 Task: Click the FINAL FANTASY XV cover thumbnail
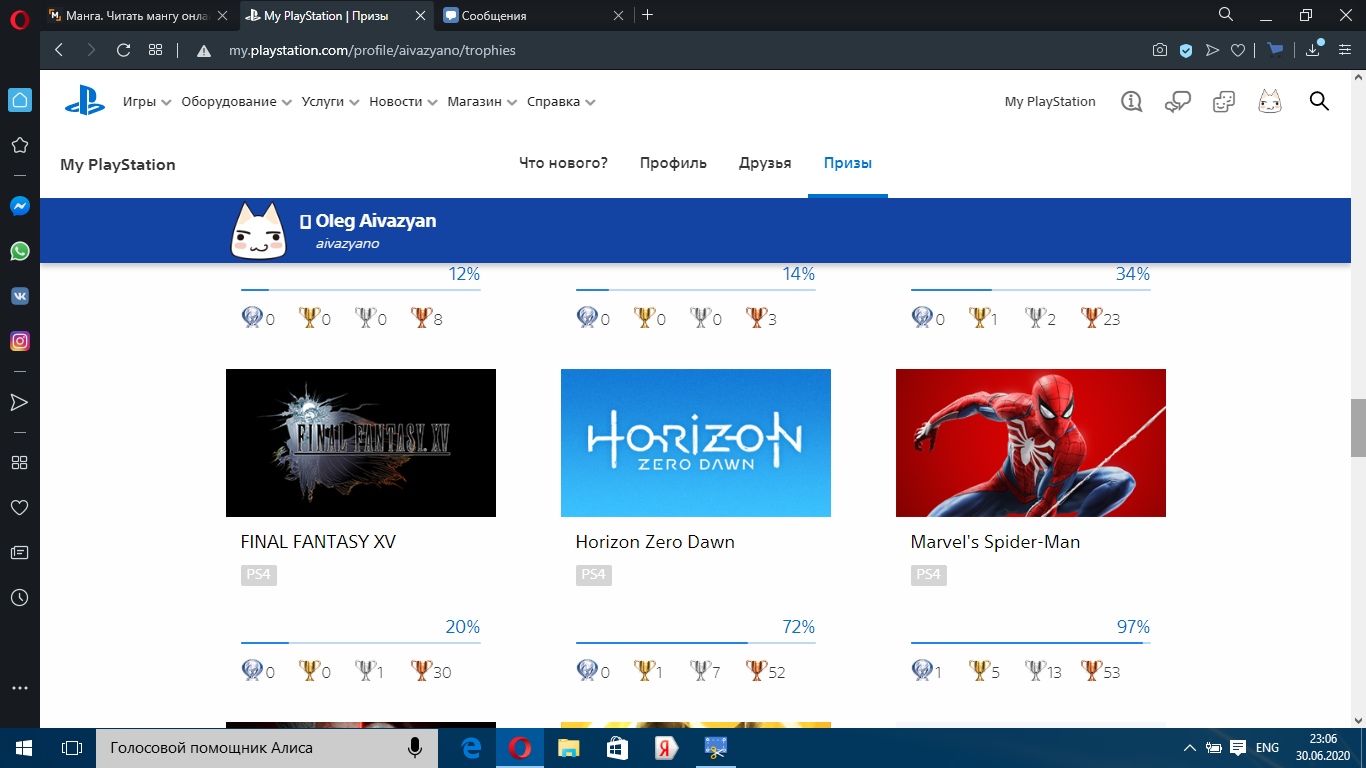pyautogui.click(x=360, y=443)
